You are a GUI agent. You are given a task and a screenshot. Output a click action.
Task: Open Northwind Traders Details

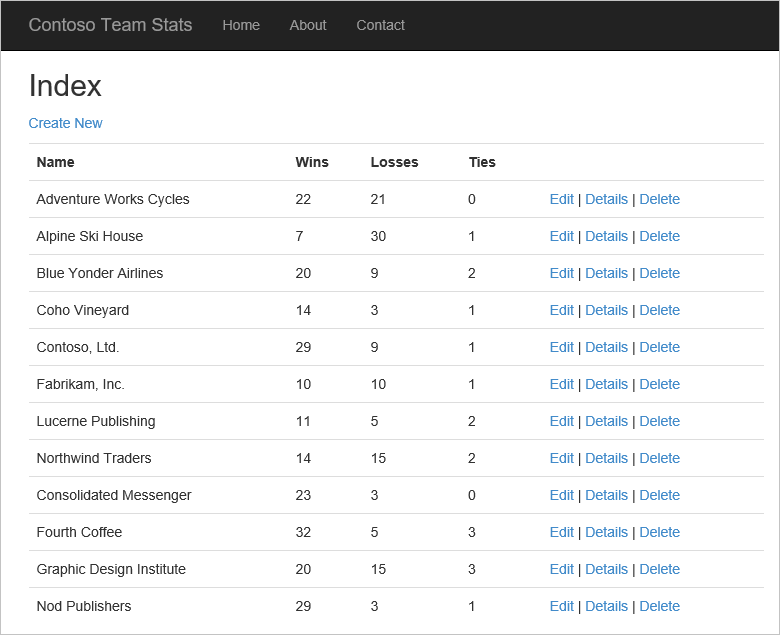[606, 458]
